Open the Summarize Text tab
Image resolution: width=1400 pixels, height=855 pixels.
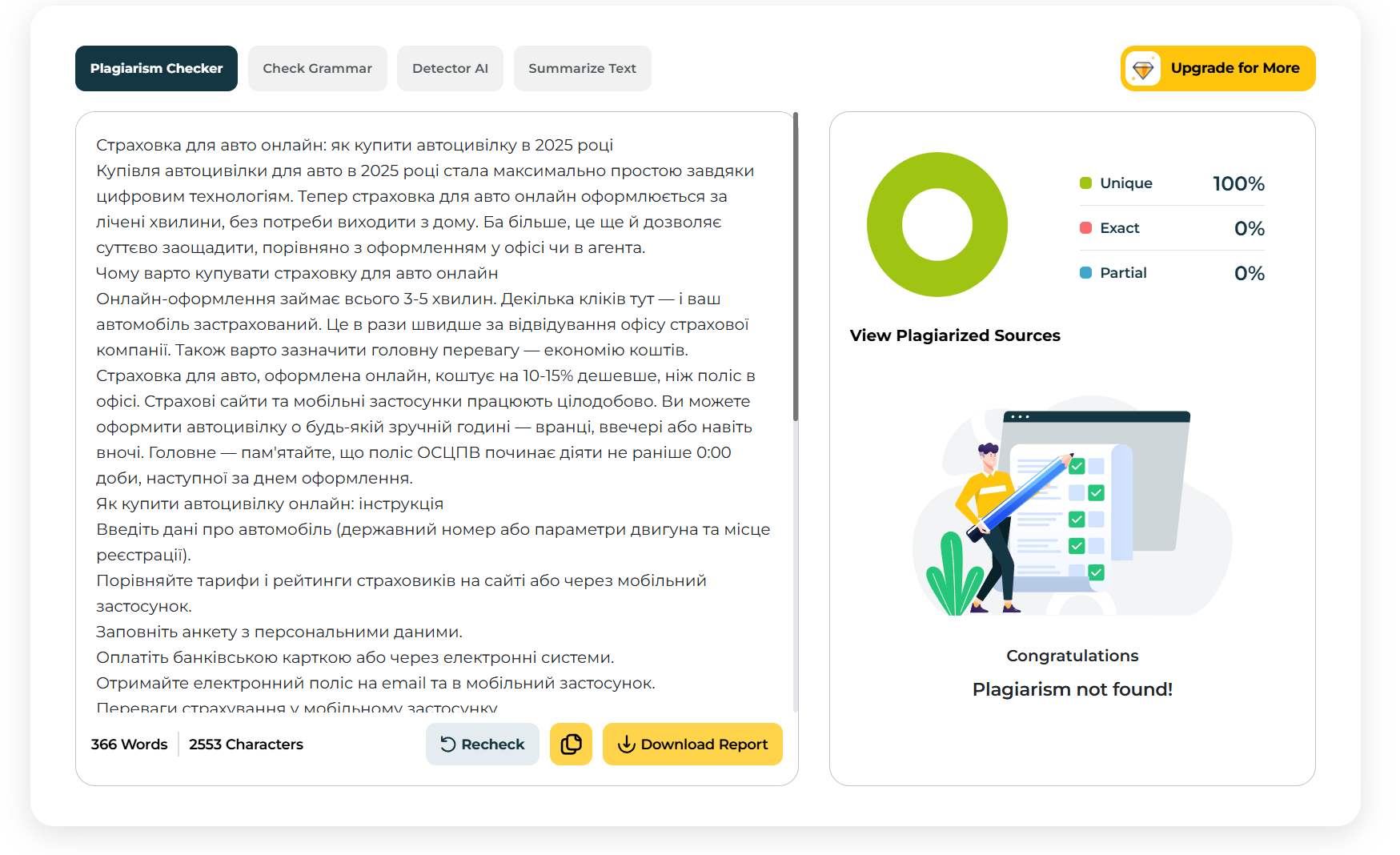[x=582, y=68]
